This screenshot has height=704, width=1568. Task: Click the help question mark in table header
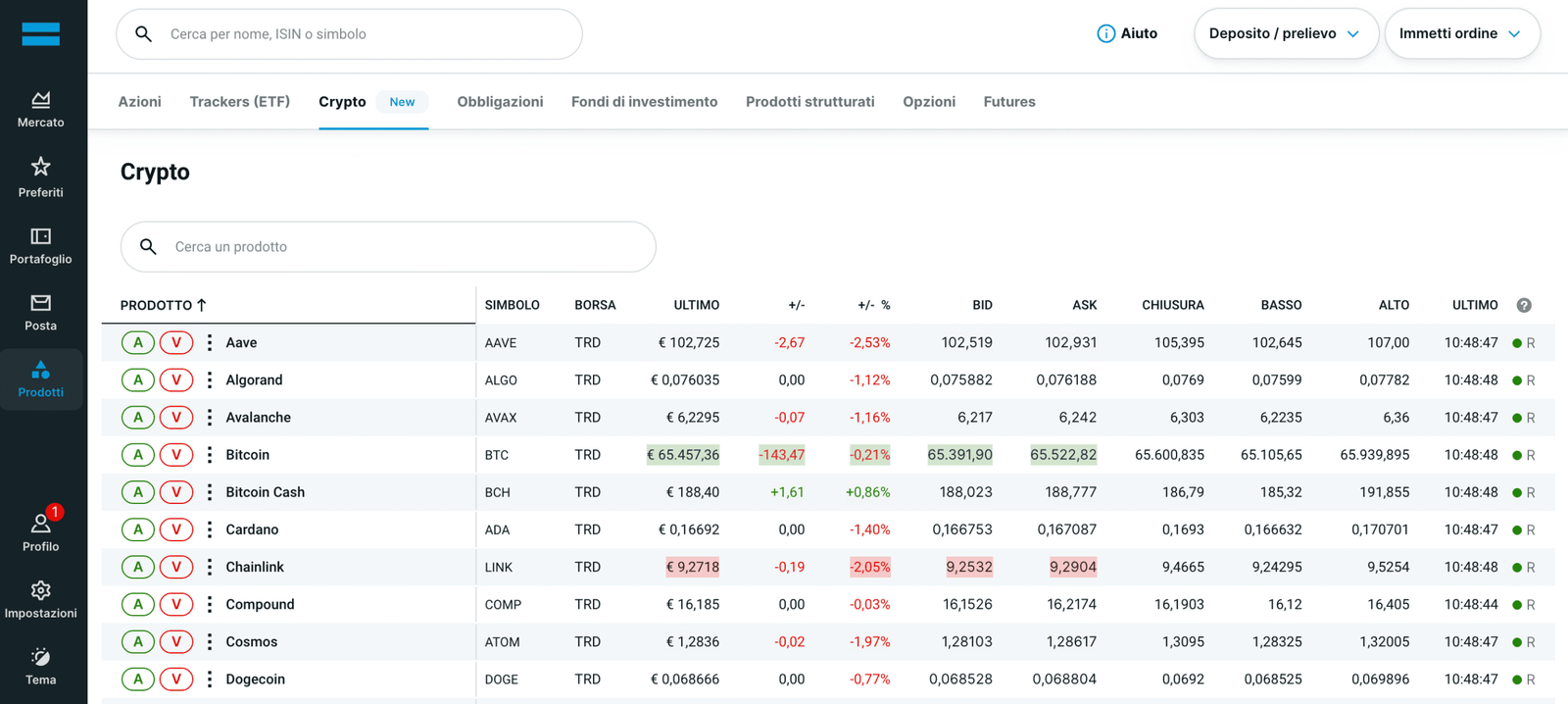coord(1524,305)
